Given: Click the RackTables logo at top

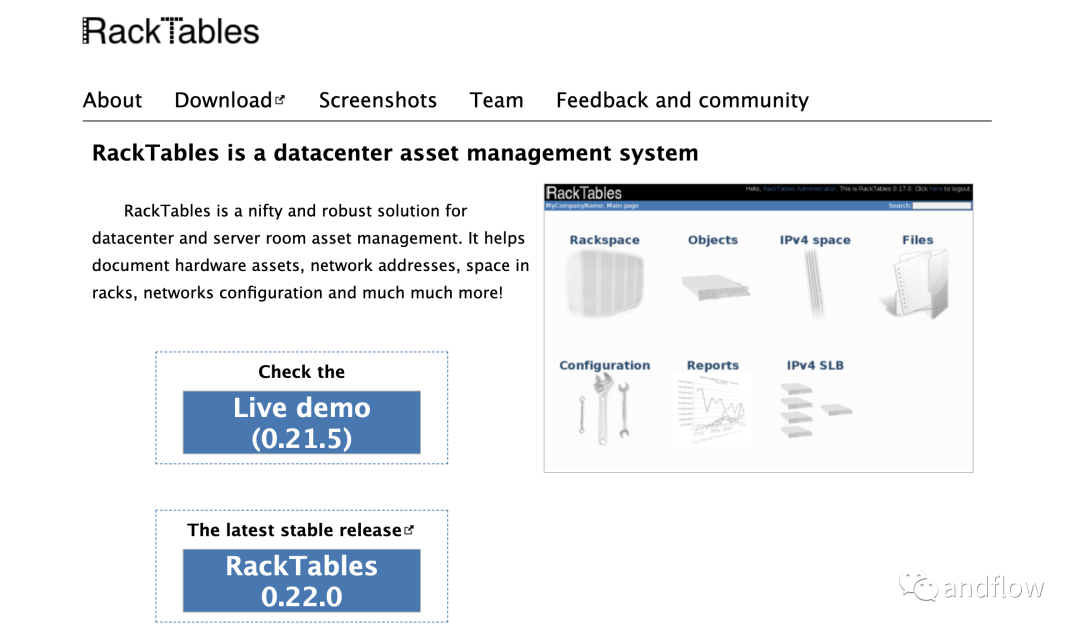Looking at the screenshot, I should [171, 31].
